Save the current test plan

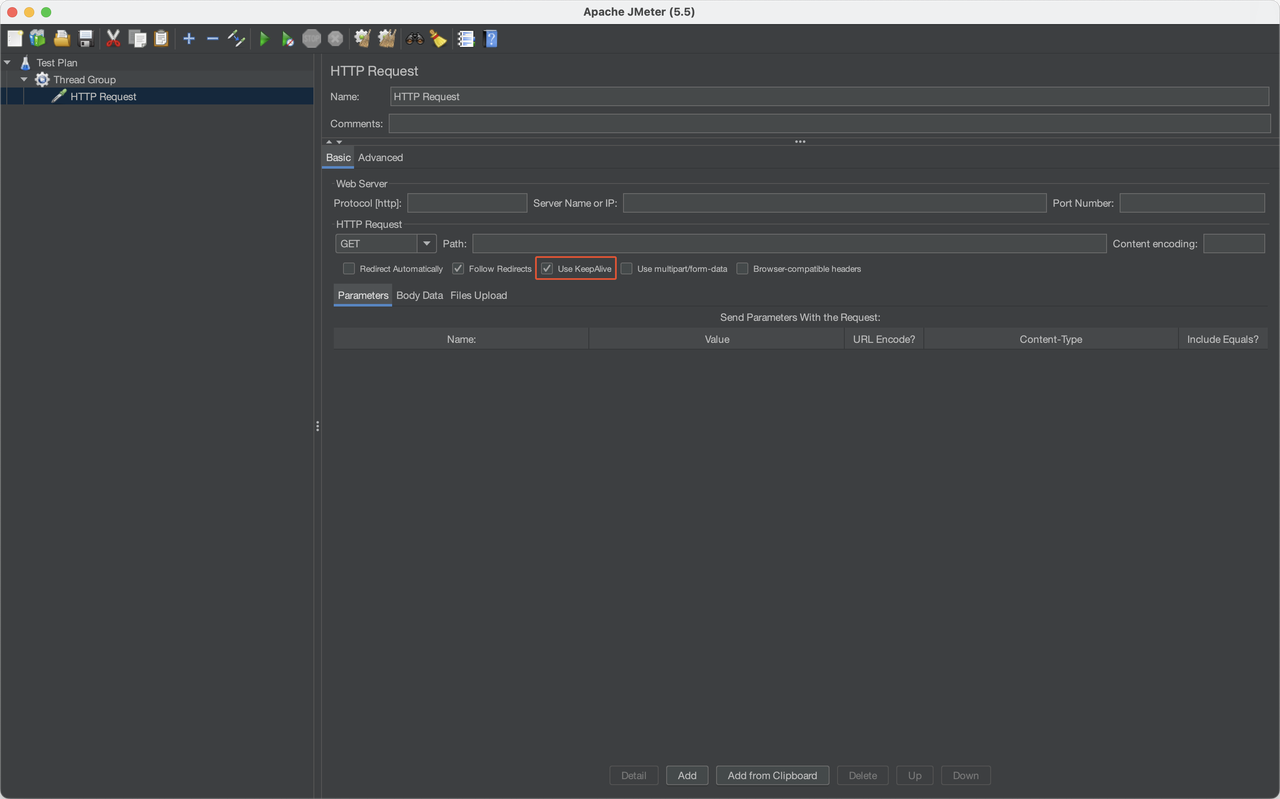(x=86, y=38)
